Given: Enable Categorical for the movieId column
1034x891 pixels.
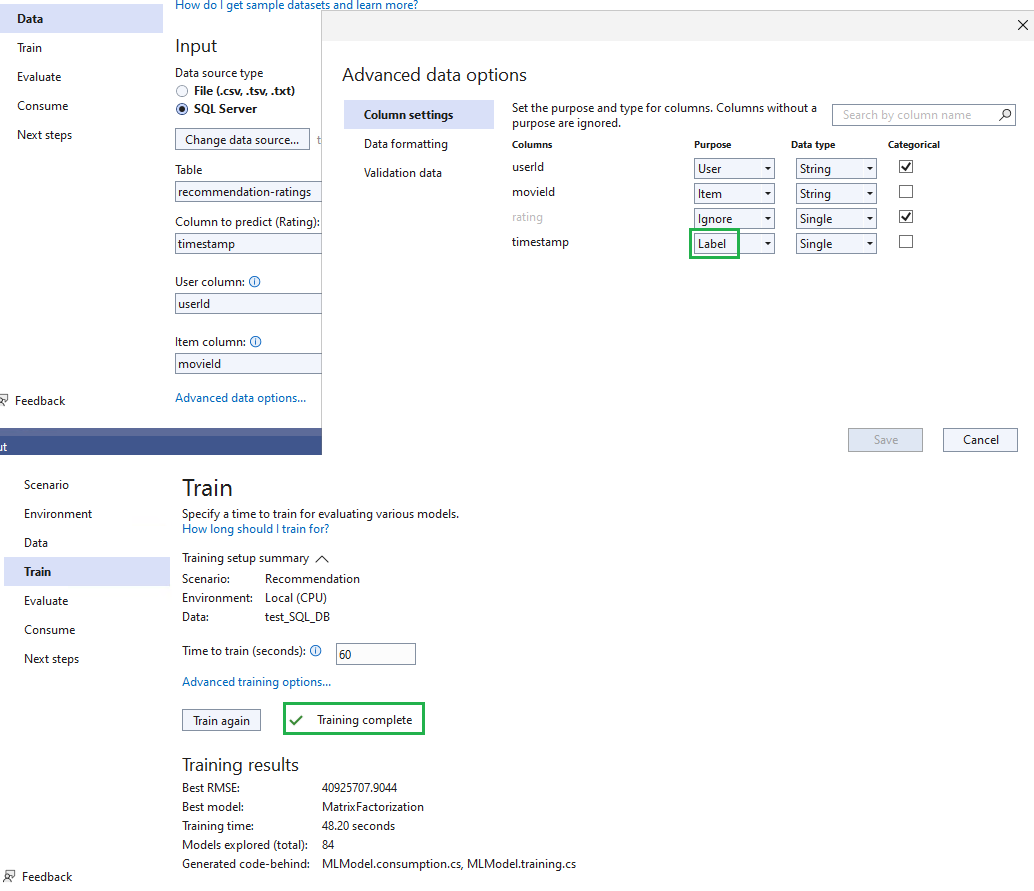Looking at the screenshot, I should click(x=906, y=192).
